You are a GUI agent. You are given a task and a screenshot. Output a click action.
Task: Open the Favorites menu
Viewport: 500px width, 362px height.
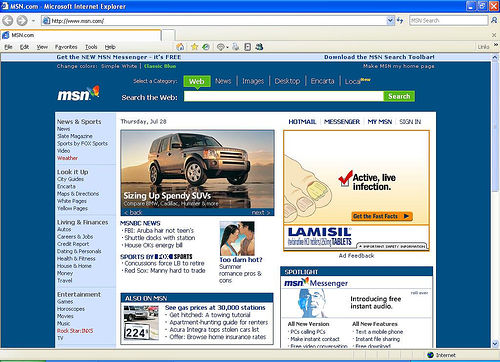point(66,47)
